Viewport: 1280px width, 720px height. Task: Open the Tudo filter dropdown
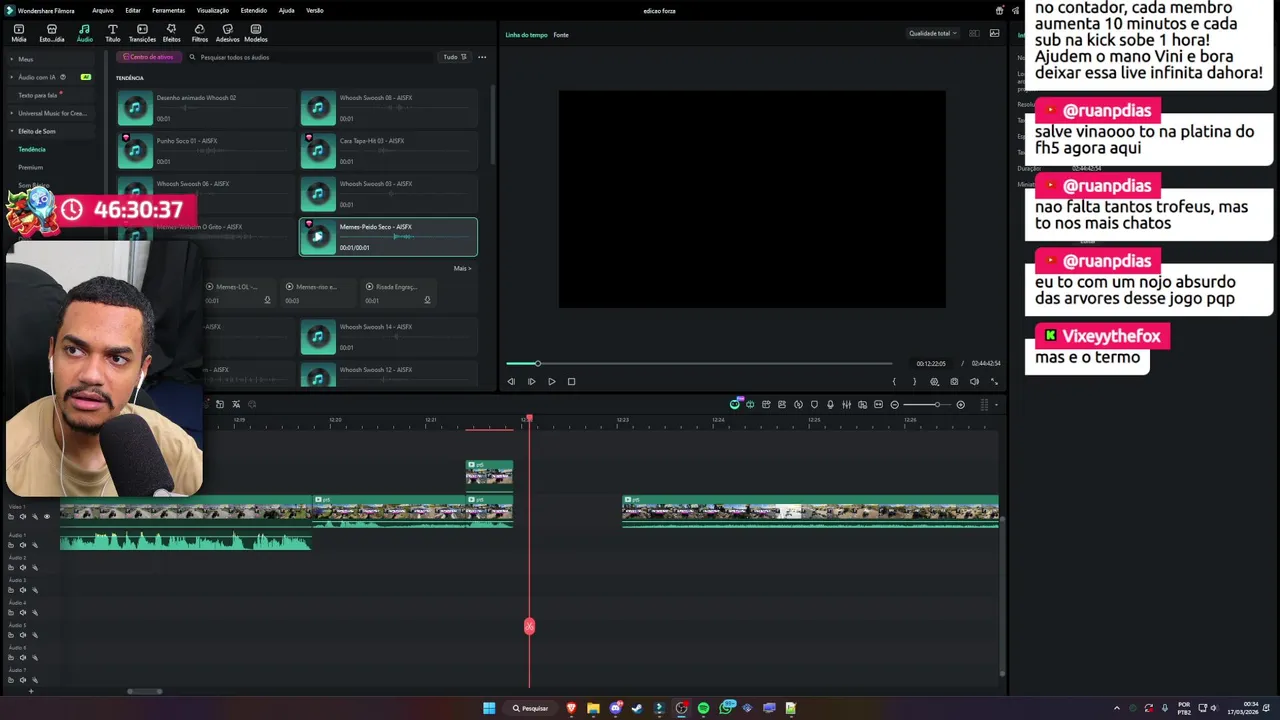(455, 57)
